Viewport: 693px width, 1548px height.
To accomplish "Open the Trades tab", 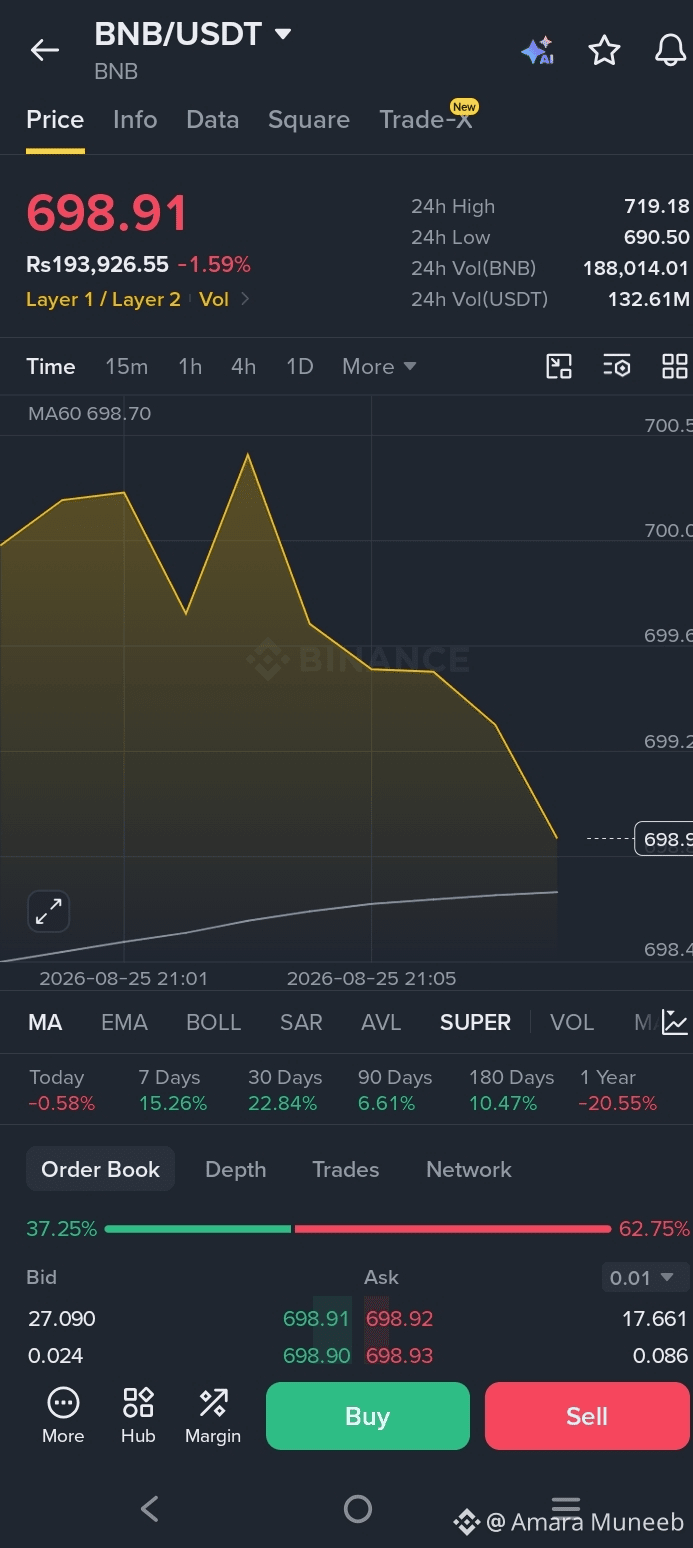I will [346, 1169].
